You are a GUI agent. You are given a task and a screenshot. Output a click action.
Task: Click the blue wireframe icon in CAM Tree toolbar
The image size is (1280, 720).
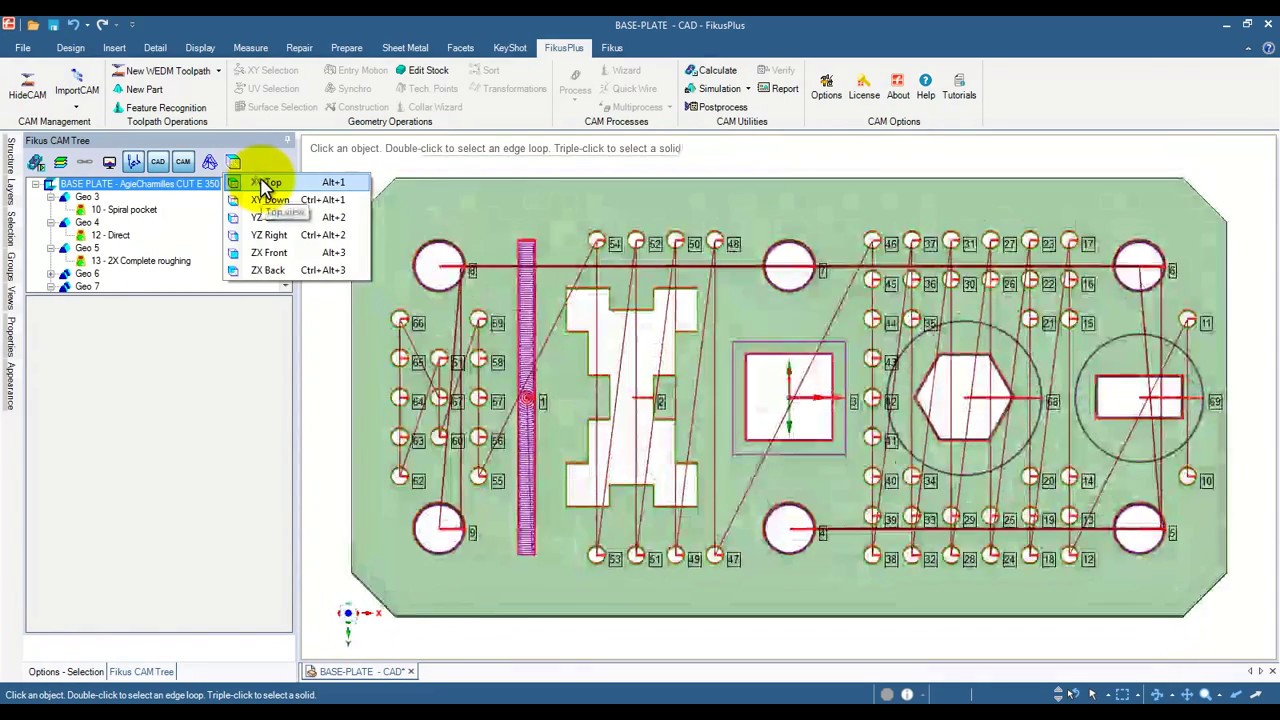[209, 162]
